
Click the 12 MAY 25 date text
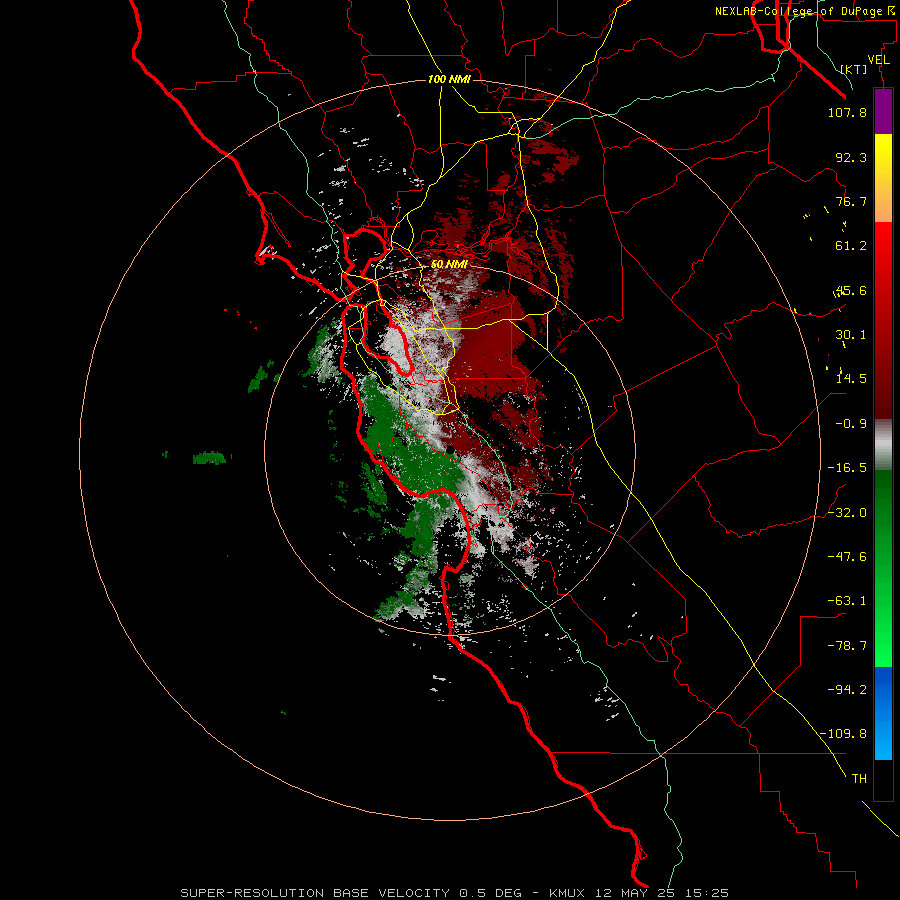(636, 893)
